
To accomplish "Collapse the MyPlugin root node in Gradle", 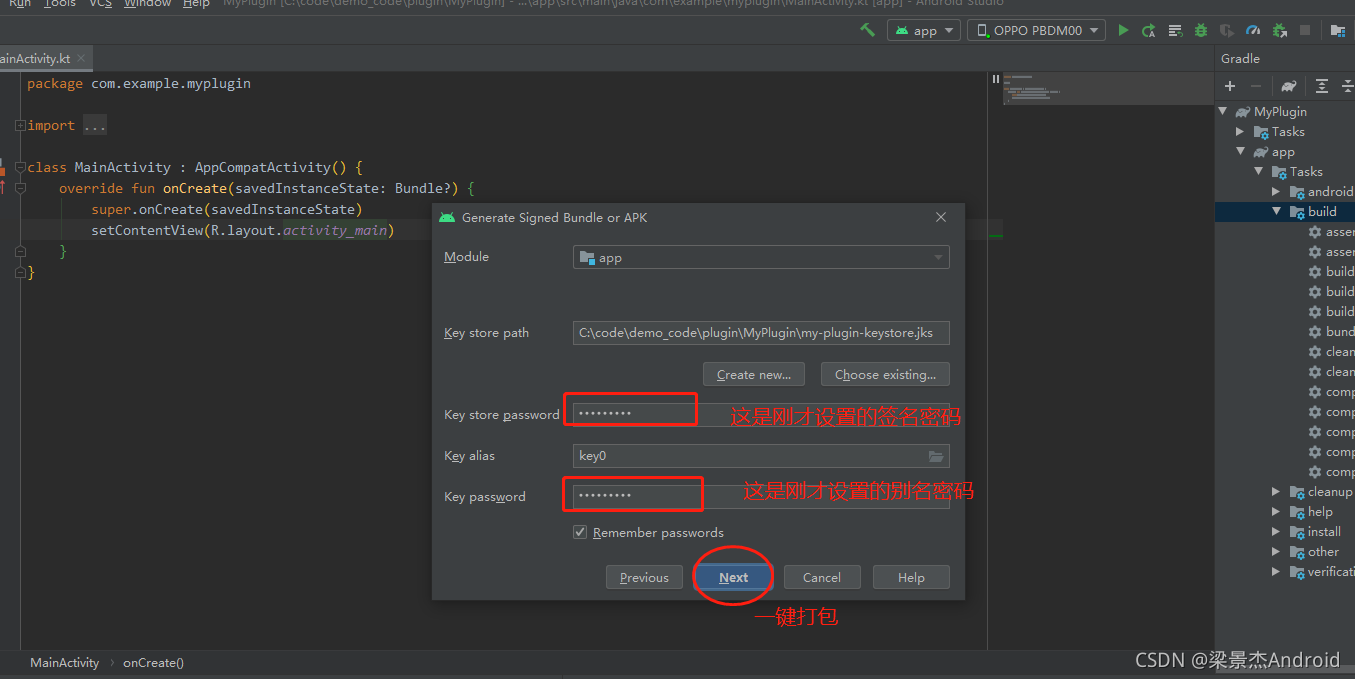I will pos(1224,112).
